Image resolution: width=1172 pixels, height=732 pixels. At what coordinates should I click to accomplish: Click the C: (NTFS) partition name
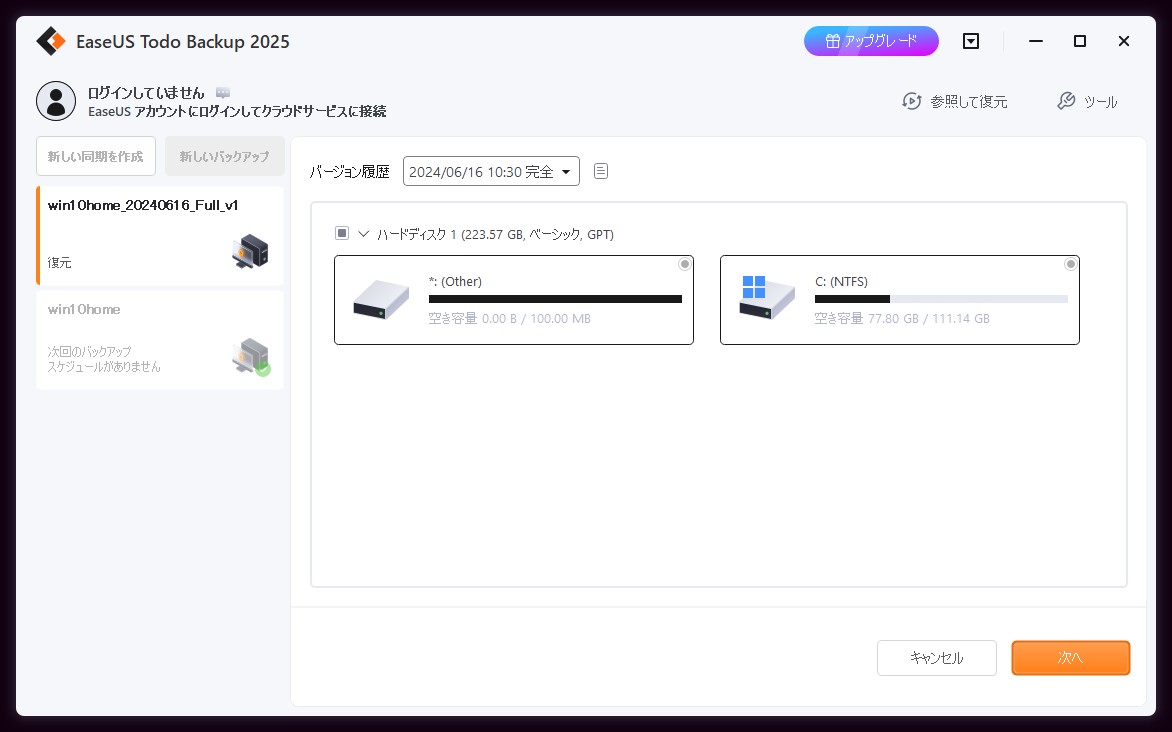point(842,282)
